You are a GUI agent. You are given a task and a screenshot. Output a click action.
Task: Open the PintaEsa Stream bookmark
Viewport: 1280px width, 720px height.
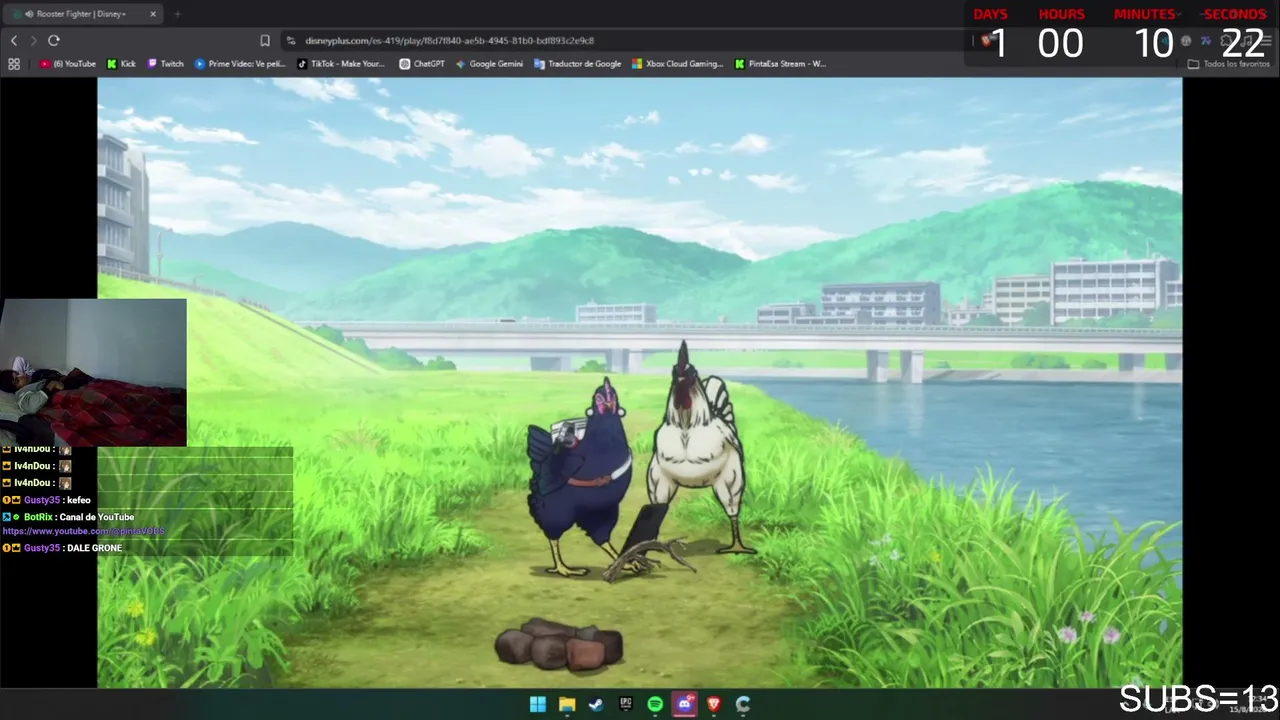pos(780,64)
